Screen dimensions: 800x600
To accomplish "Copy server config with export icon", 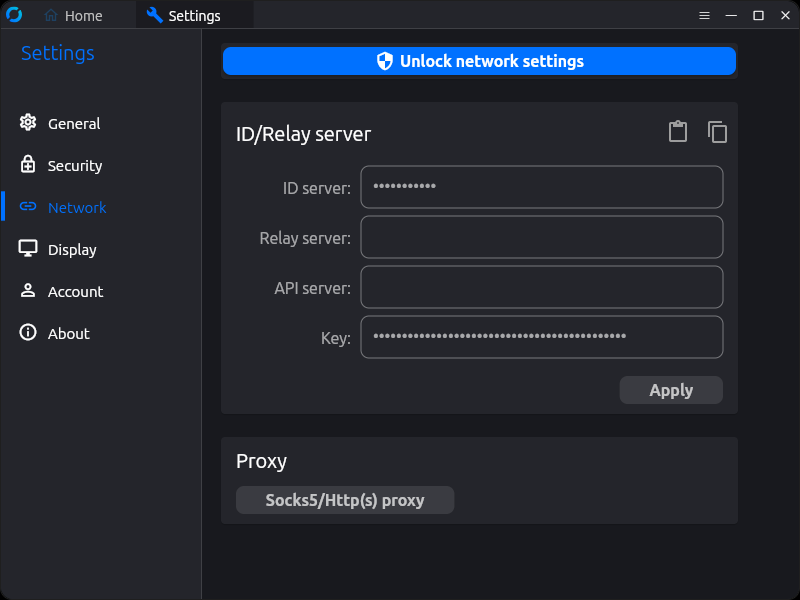I will 717,132.
